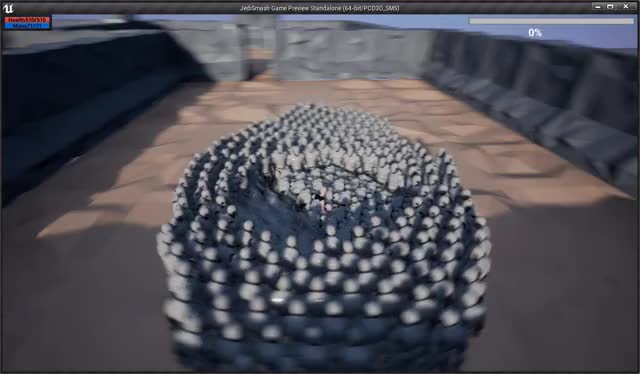Click the gray progress bar at top right
This screenshot has height=374, width=640.
(x=551, y=20)
